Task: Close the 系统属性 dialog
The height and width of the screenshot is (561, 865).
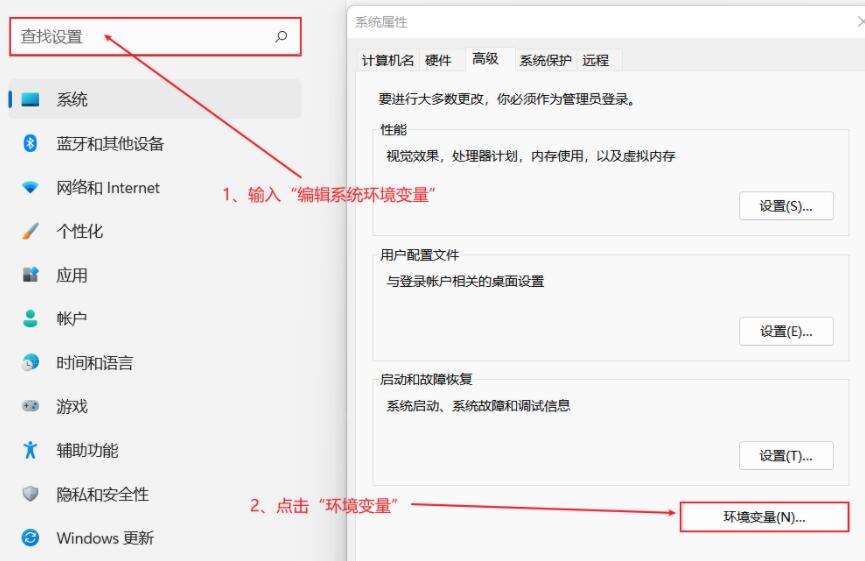Action: point(860,22)
